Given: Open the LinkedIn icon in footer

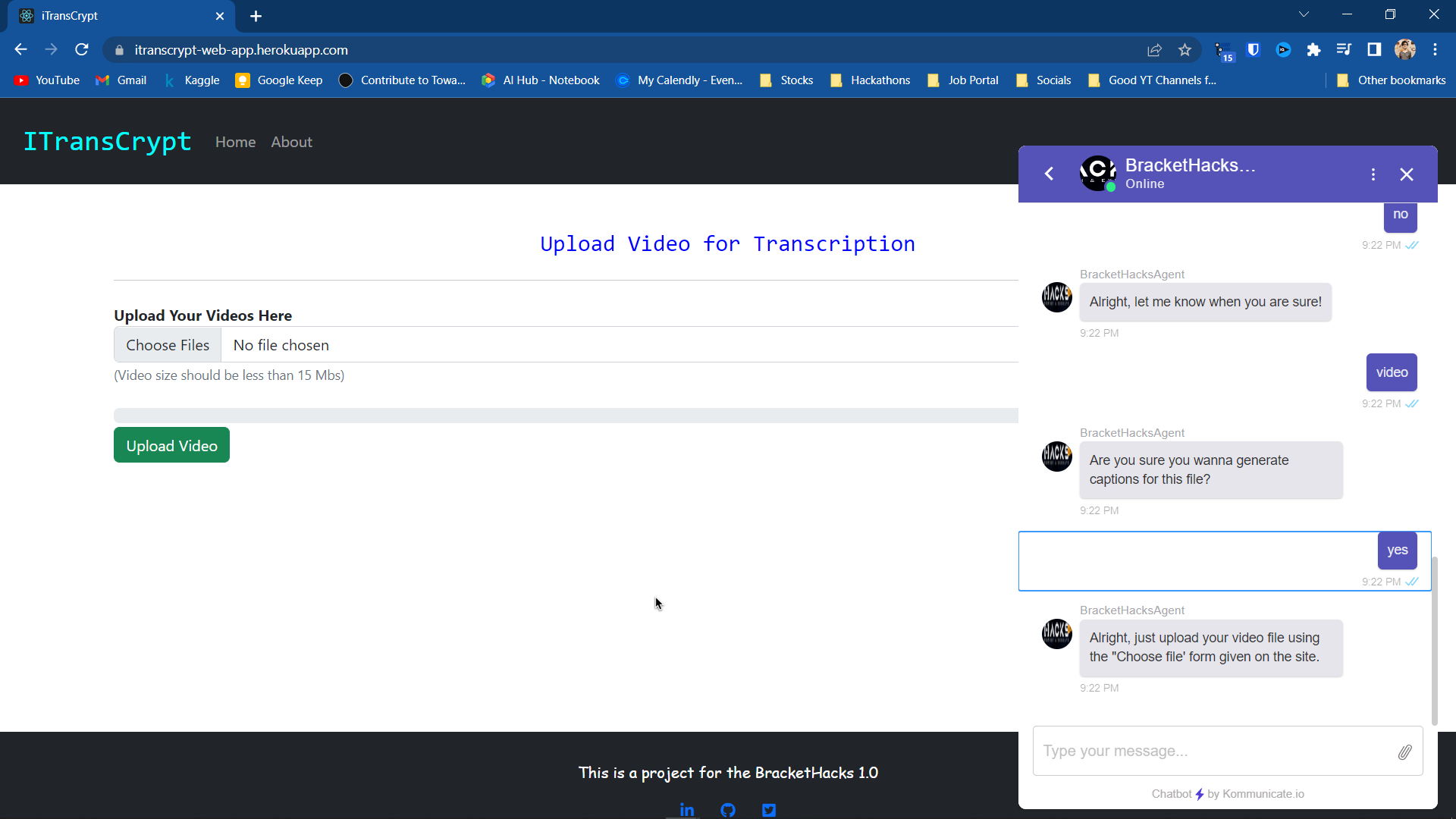Looking at the screenshot, I should [686, 809].
